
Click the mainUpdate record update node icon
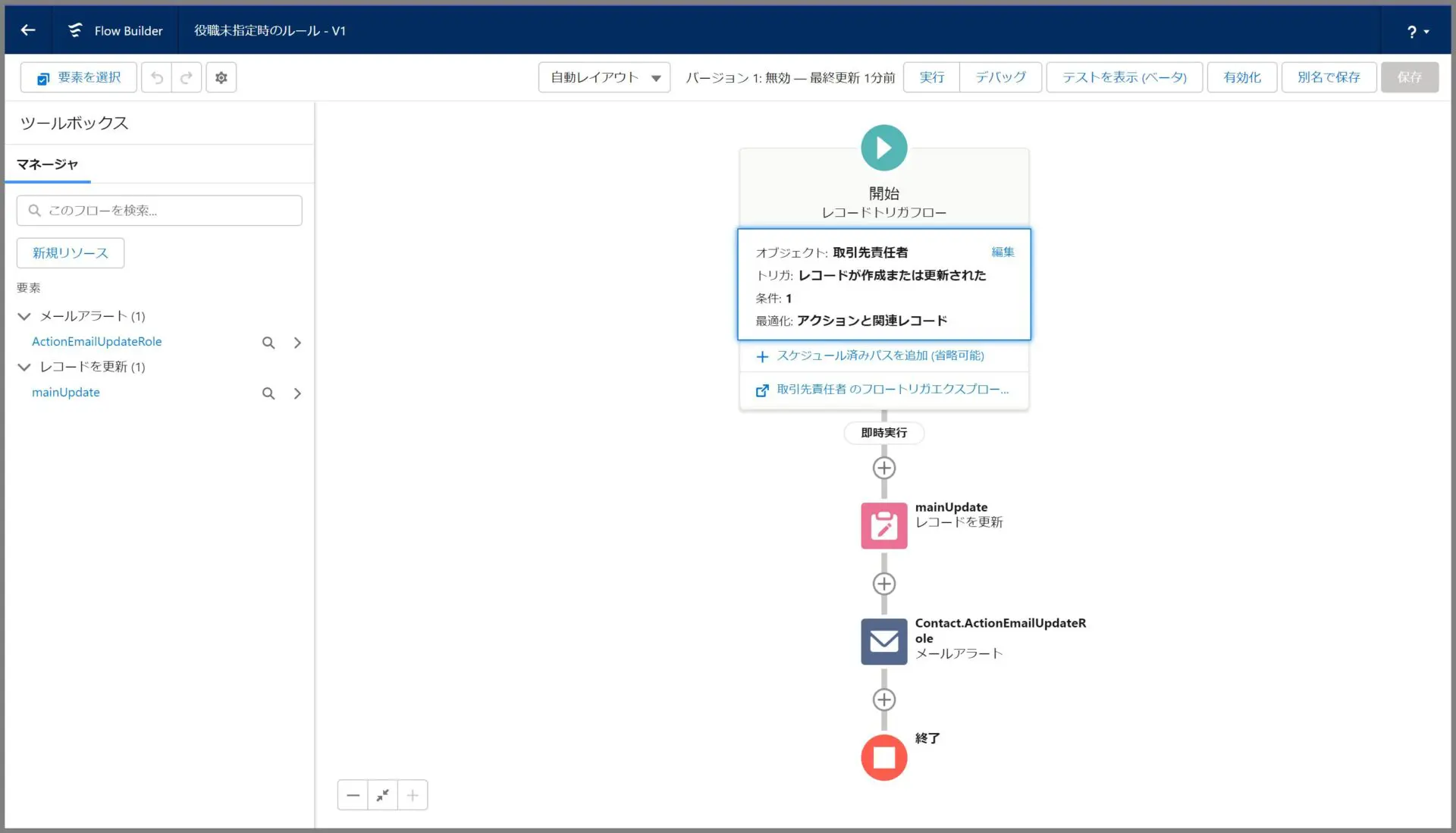tap(883, 525)
